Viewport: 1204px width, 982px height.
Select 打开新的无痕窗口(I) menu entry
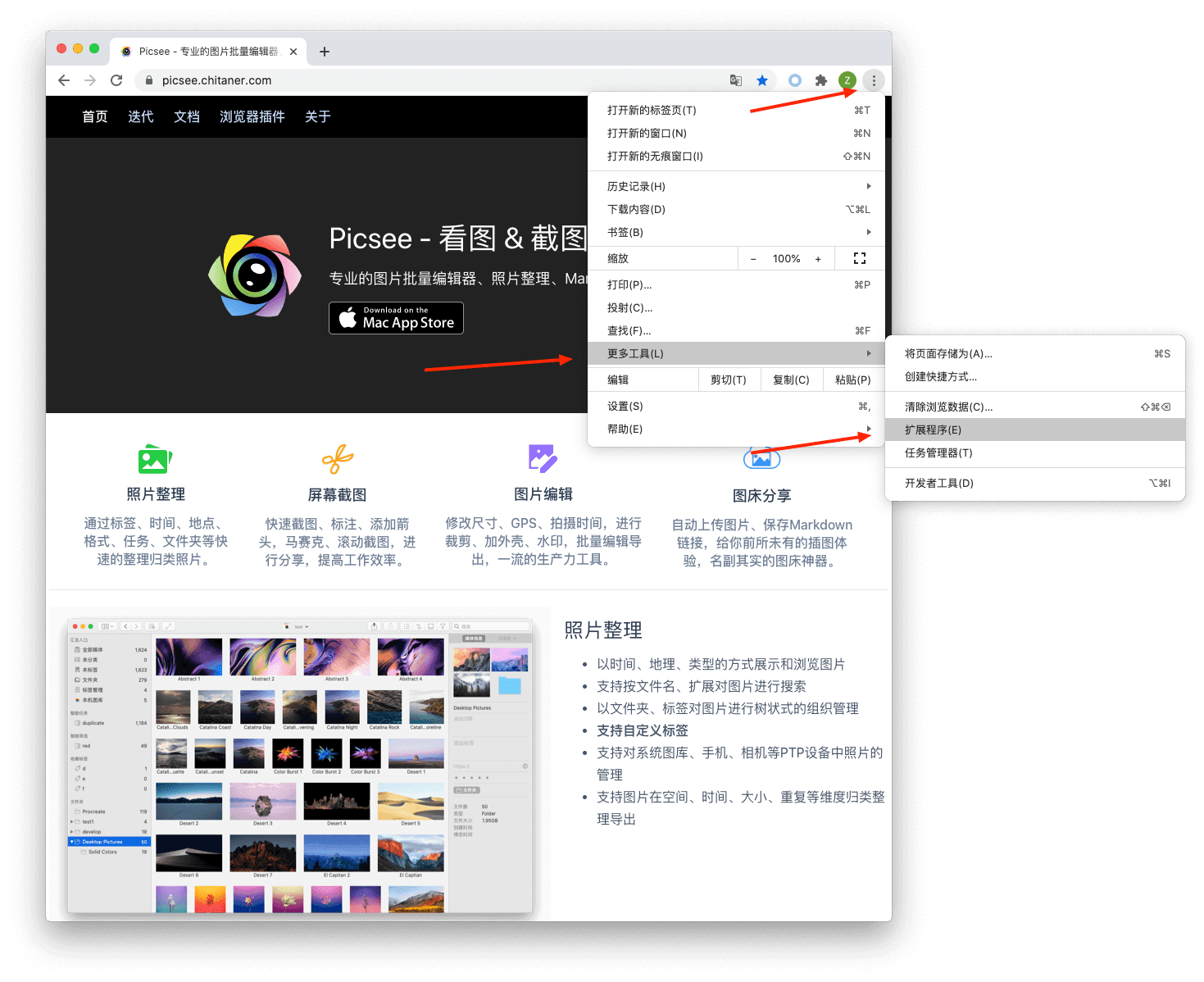[736, 156]
